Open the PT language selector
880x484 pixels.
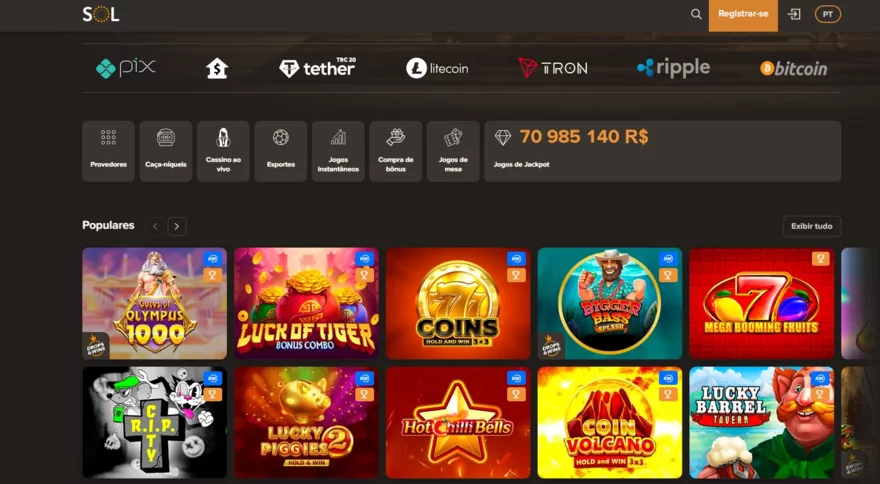pyautogui.click(x=828, y=15)
